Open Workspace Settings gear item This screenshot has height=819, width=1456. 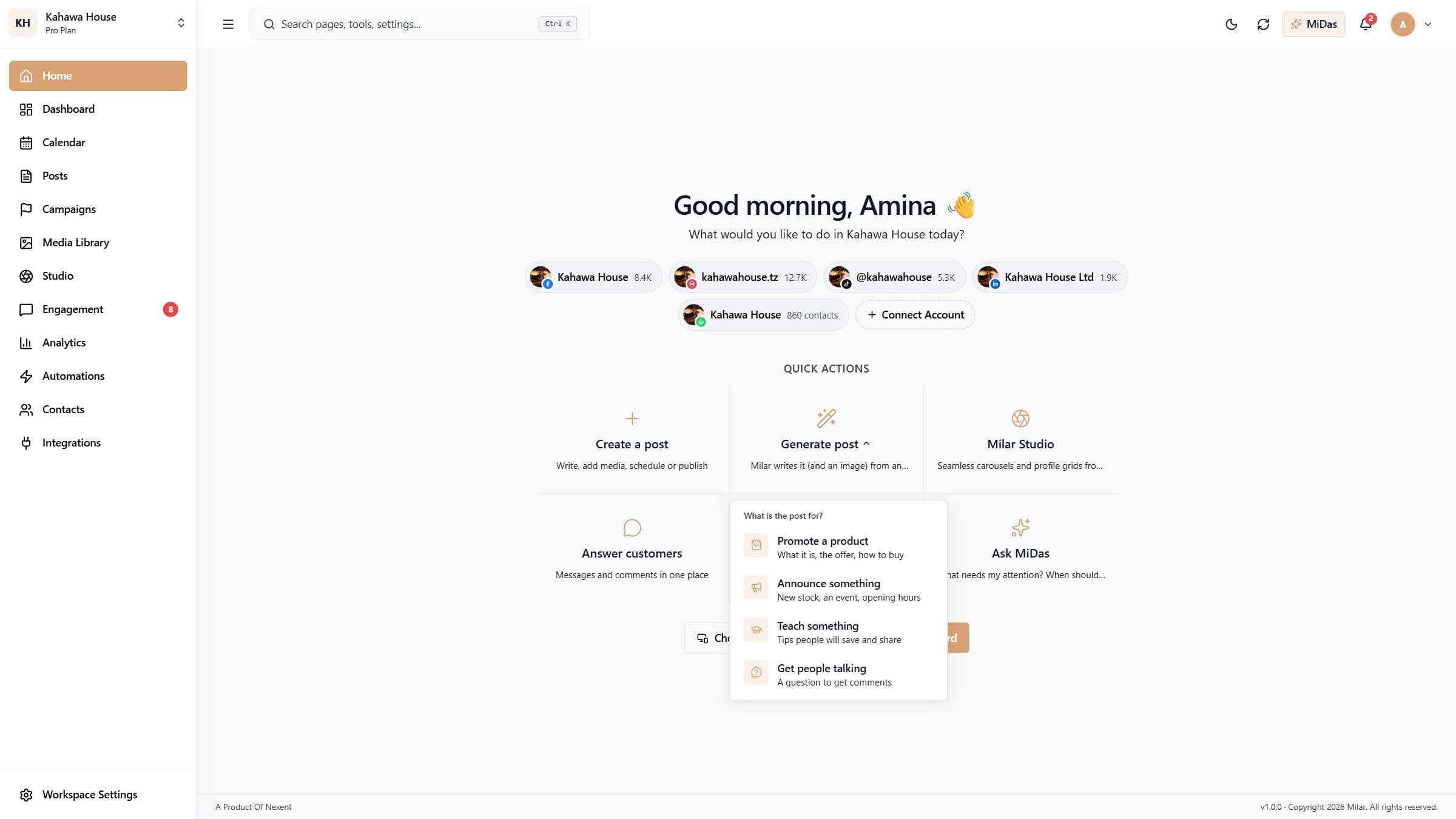pyautogui.click(x=98, y=795)
